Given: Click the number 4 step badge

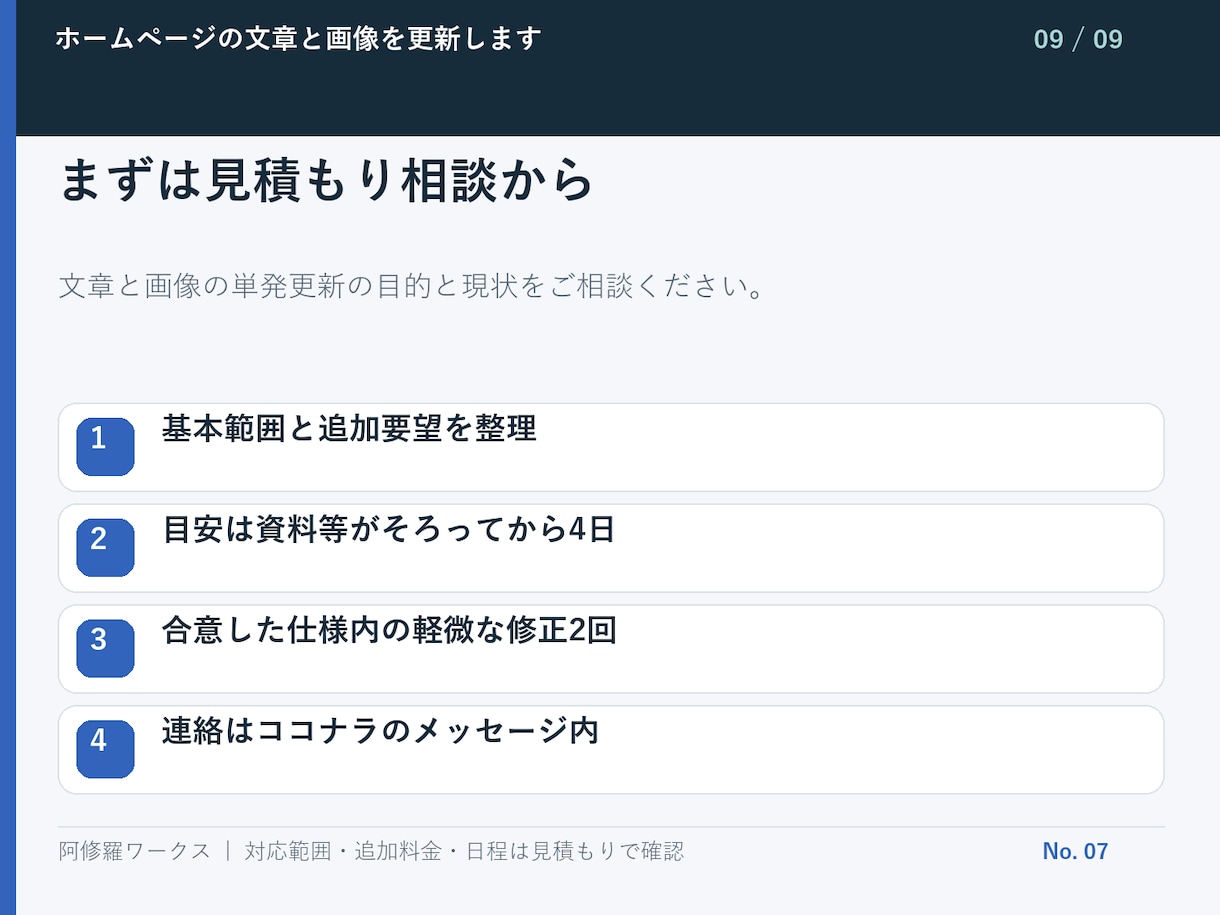Looking at the screenshot, I should (x=105, y=750).
